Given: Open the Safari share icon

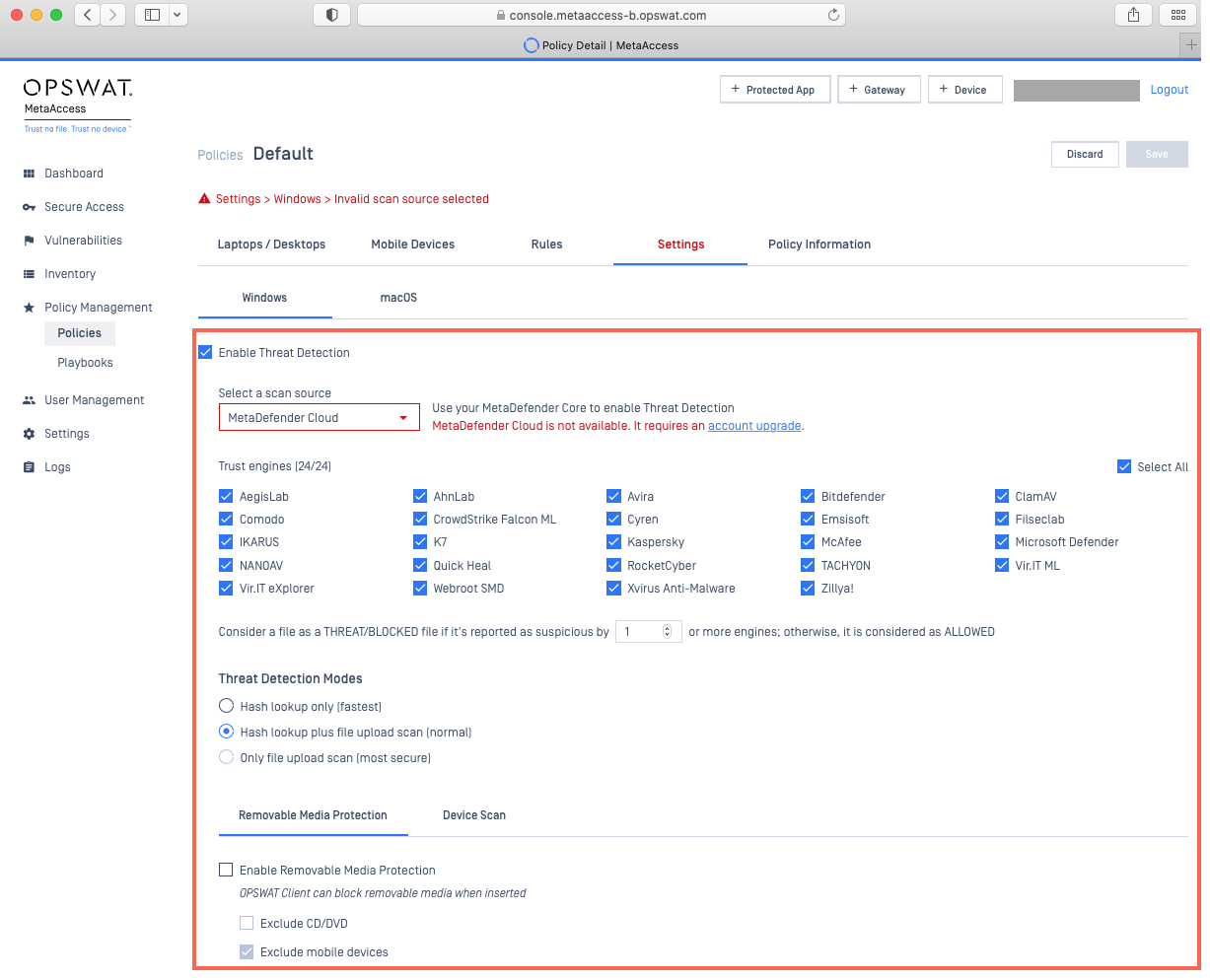Looking at the screenshot, I should (1133, 15).
